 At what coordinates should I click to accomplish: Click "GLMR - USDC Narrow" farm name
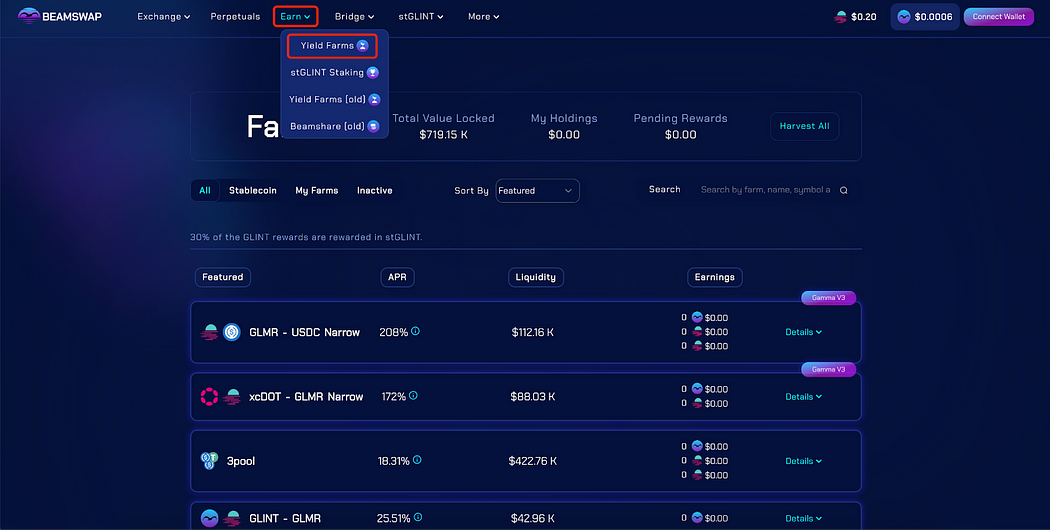(x=305, y=332)
